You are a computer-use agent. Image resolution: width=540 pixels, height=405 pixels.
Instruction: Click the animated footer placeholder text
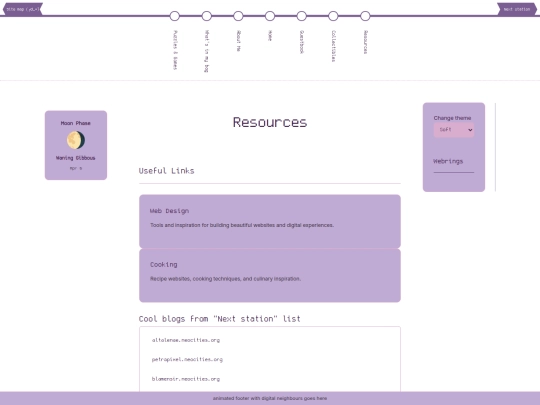(270, 398)
